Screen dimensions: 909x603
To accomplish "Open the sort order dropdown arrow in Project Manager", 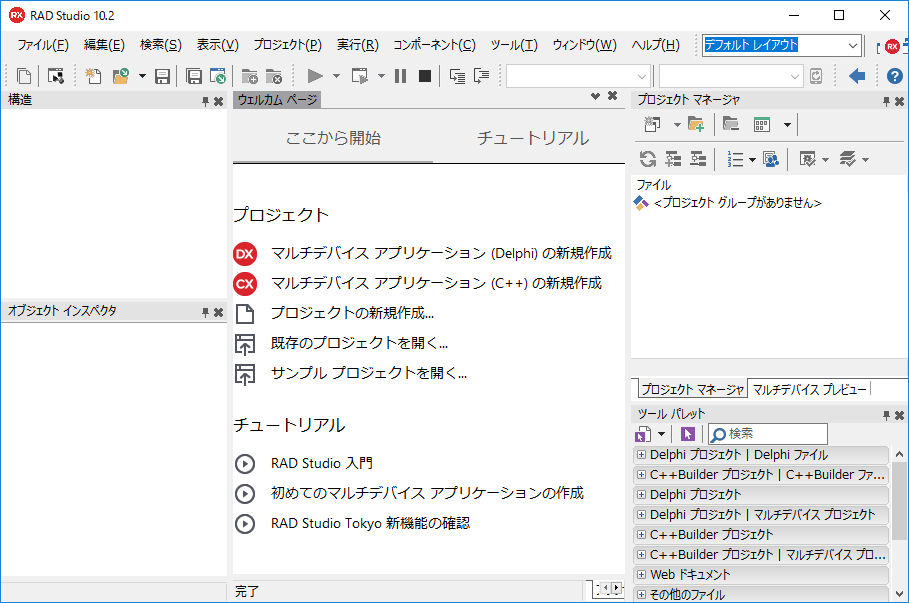I will coord(752,159).
